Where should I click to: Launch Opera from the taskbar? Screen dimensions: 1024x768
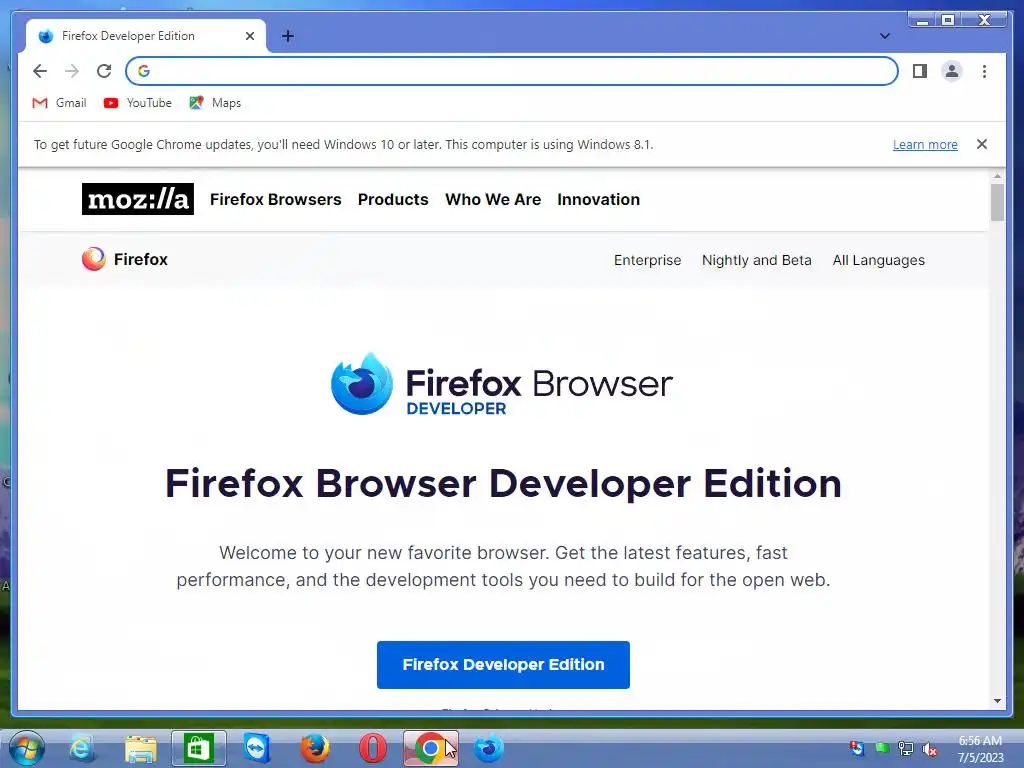click(373, 748)
